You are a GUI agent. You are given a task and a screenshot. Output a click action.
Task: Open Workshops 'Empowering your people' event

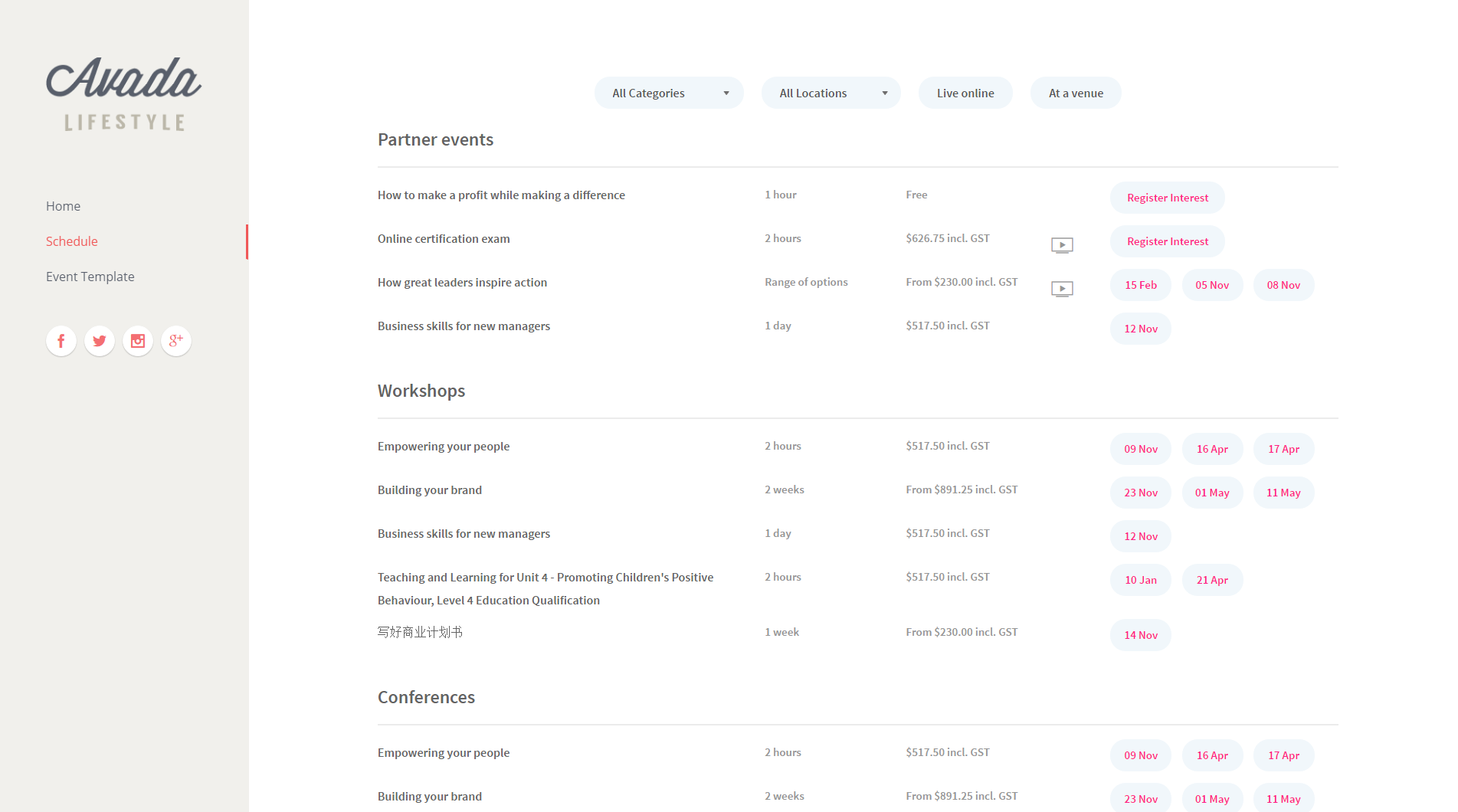[444, 447]
